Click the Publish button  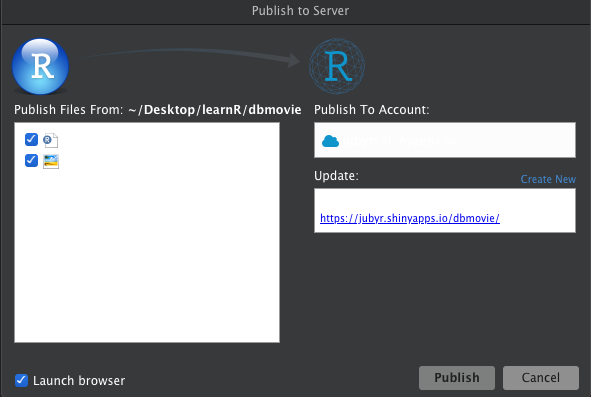(x=457, y=378)
